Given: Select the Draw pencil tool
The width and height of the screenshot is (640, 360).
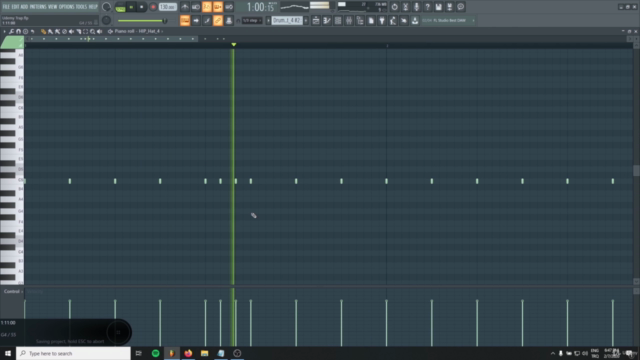Looking at the screenshot, I should pyautogui.click(x=43, y=31).
